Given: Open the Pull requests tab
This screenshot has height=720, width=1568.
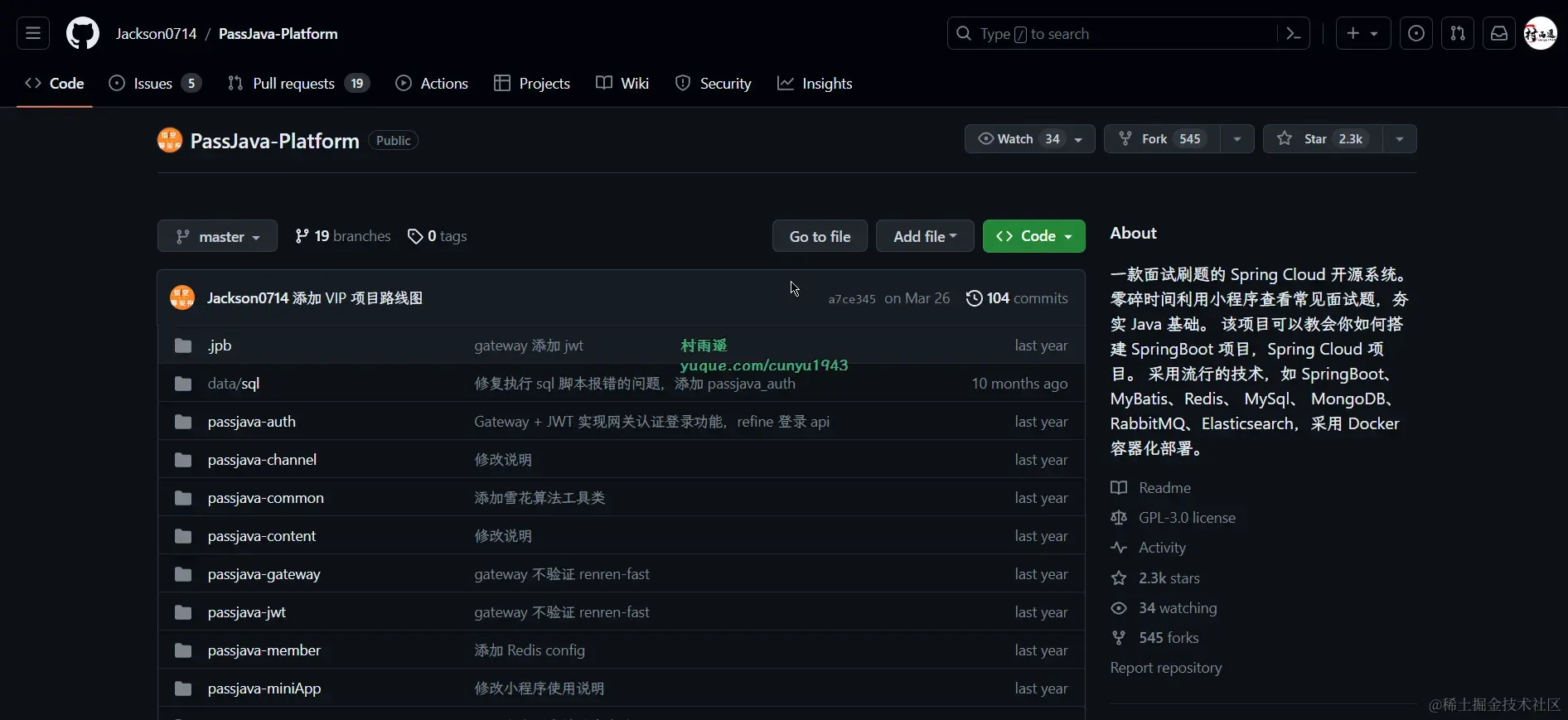Looking at the screenshot, I should coord(298,84).
